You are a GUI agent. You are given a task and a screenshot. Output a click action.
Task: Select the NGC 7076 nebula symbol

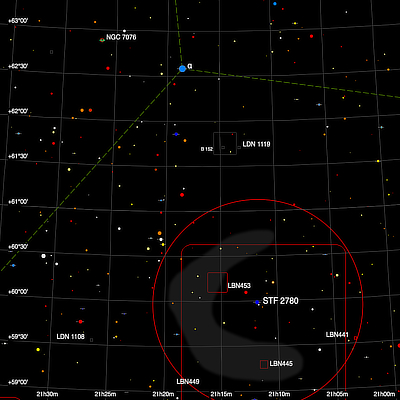pyautogui.click(x=102, y=40)
